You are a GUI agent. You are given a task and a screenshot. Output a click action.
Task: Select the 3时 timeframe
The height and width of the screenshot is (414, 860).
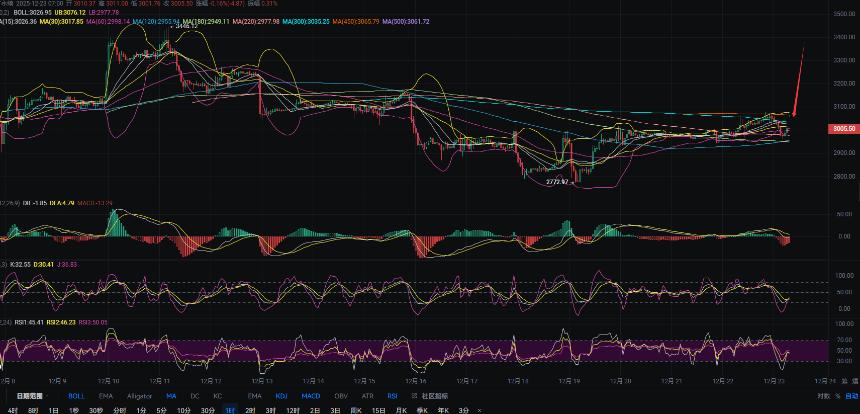coord(270,410)
